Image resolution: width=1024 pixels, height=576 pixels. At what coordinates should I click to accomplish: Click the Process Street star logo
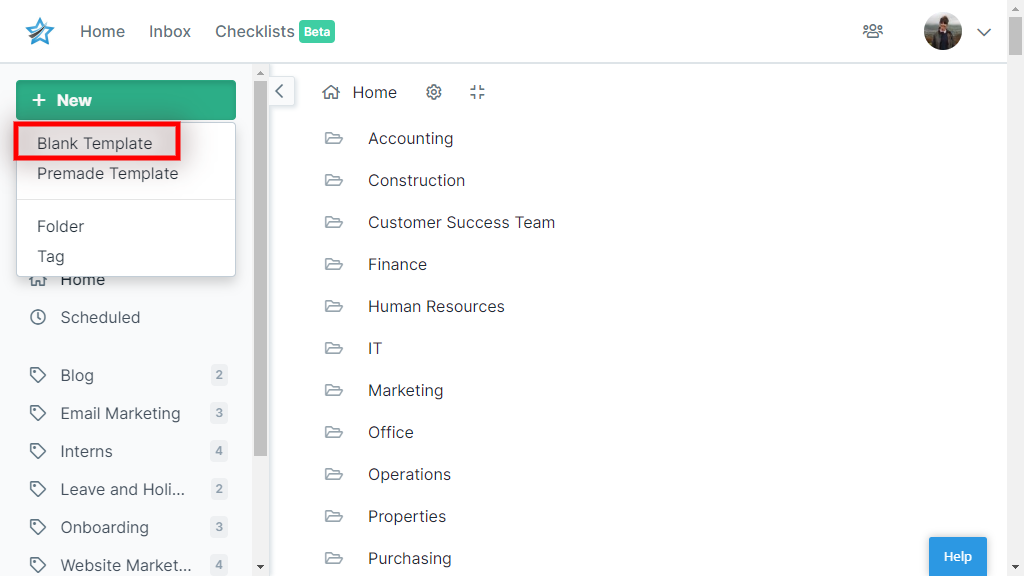40,31
